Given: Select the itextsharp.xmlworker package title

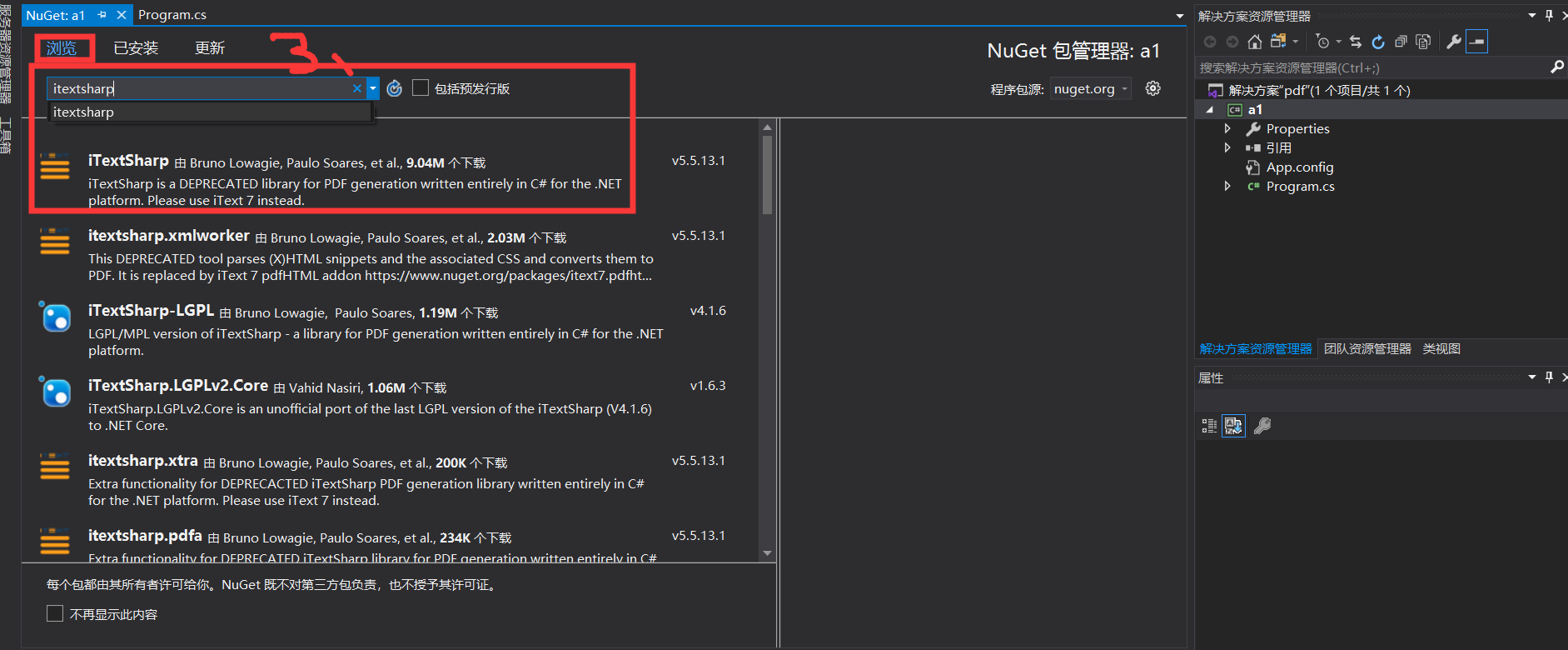Looking at the screenshot, I should [x=169, y=236].
